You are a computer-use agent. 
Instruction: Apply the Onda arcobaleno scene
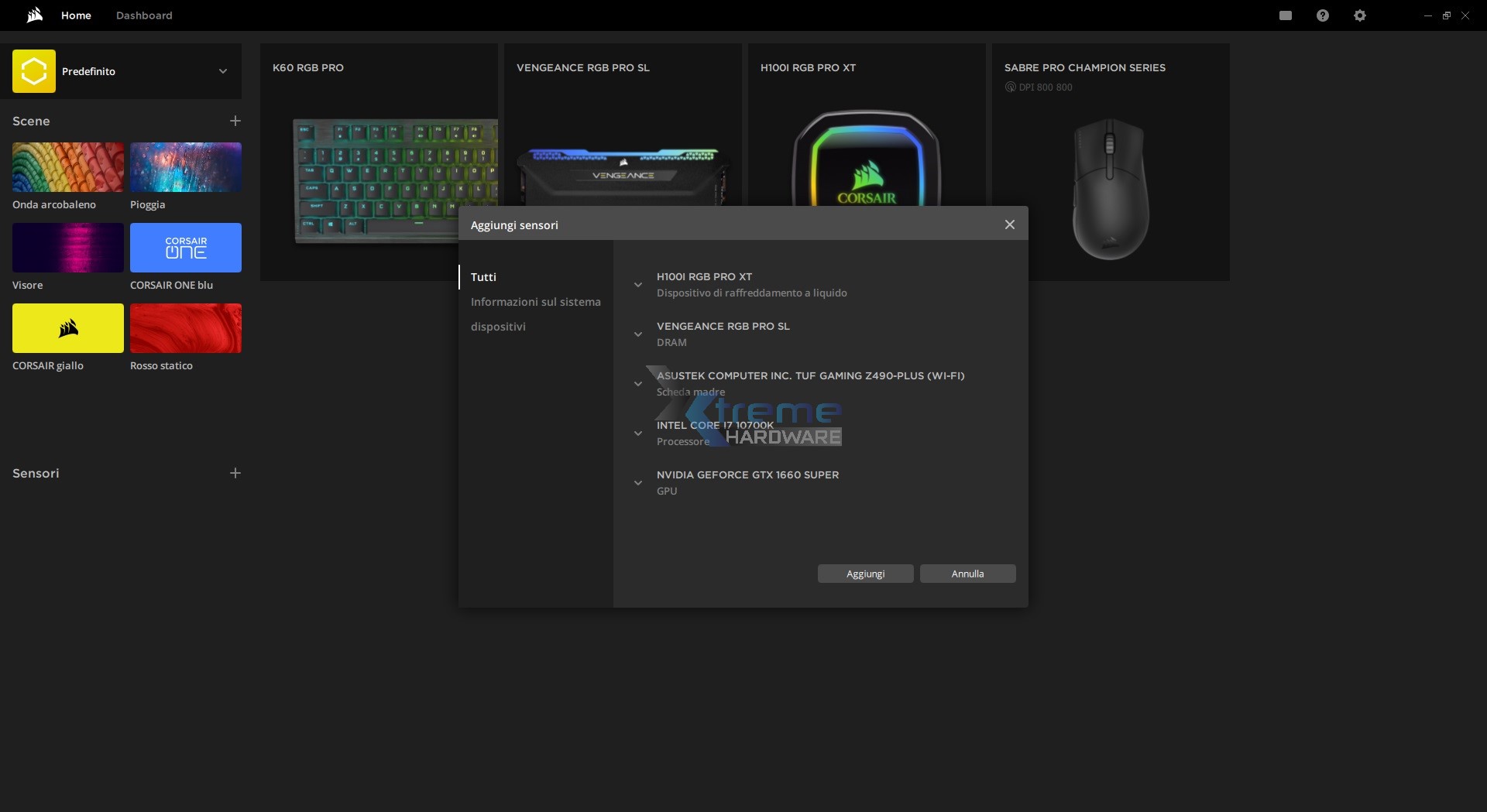coord(68,167)
